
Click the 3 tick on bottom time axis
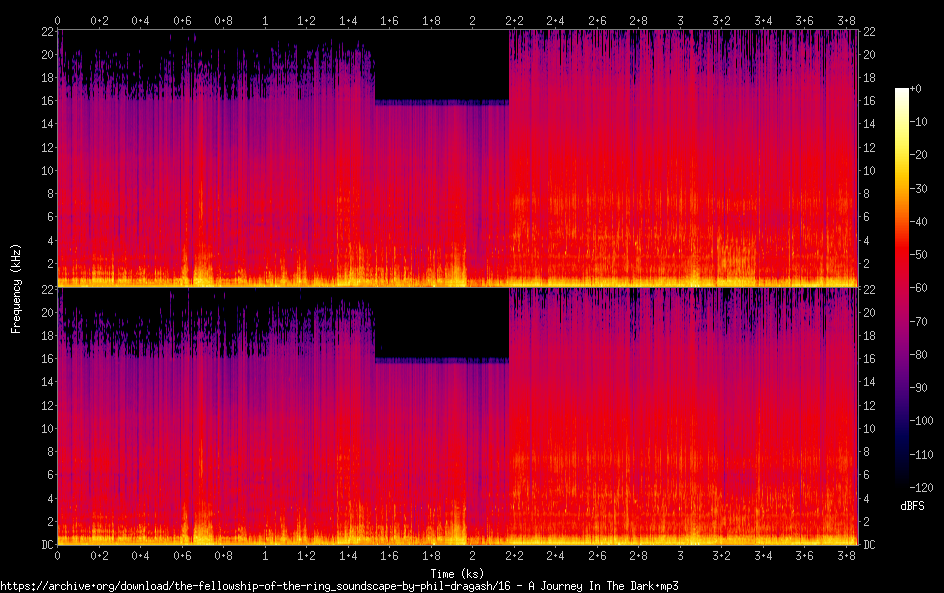(681, 555)
